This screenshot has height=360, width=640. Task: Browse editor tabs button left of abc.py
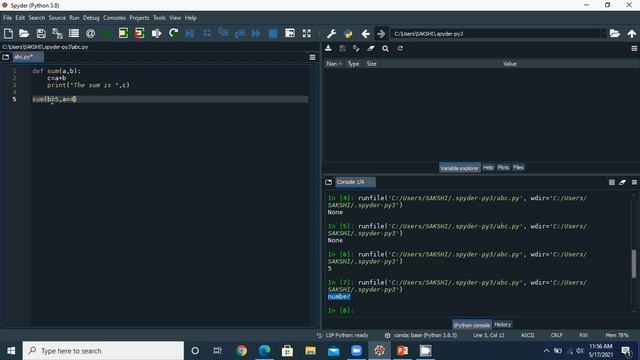click(x=6, y=57)
